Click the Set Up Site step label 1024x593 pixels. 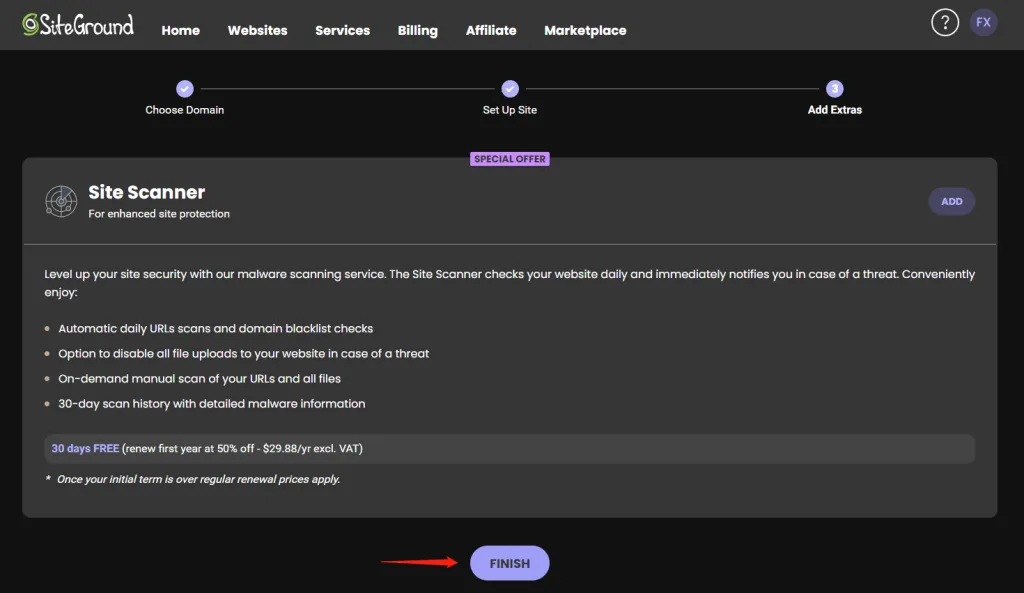(x=510, y=110)
